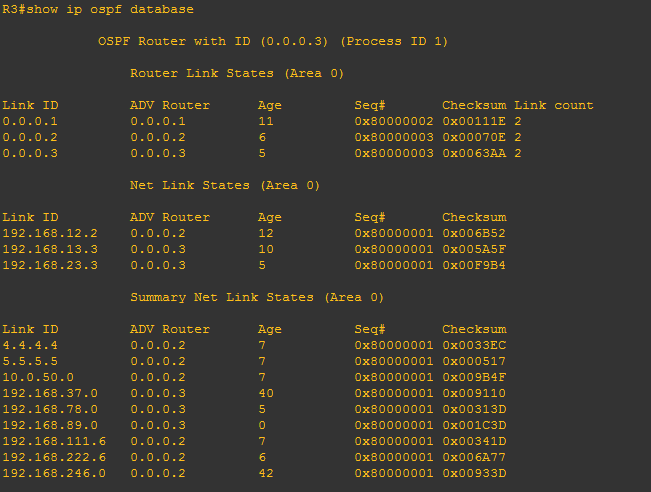Click the Router Link States Area 0 heading
The width and height of the screenshot is (651, 492).
pyautogui.click(x=237, y=73)
